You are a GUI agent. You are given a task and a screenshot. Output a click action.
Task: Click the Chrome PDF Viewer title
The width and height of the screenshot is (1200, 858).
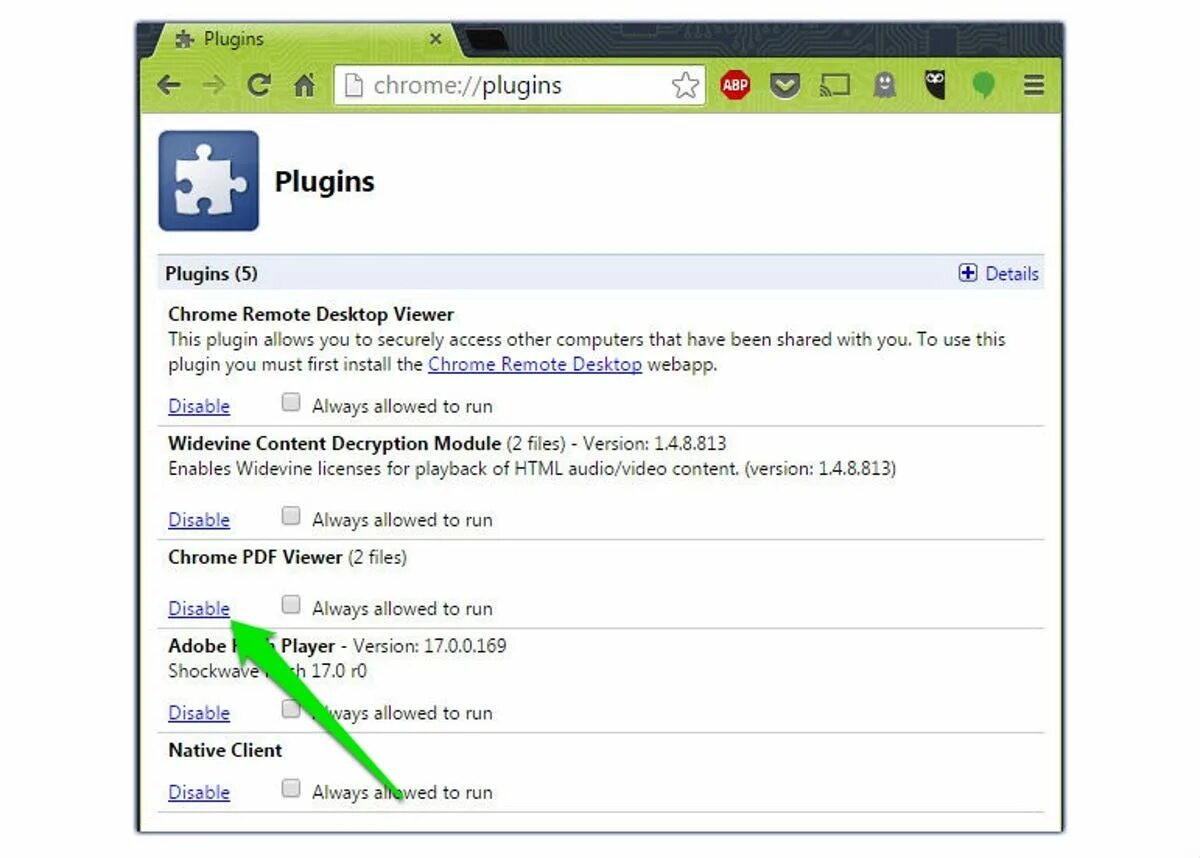(255, 557)
